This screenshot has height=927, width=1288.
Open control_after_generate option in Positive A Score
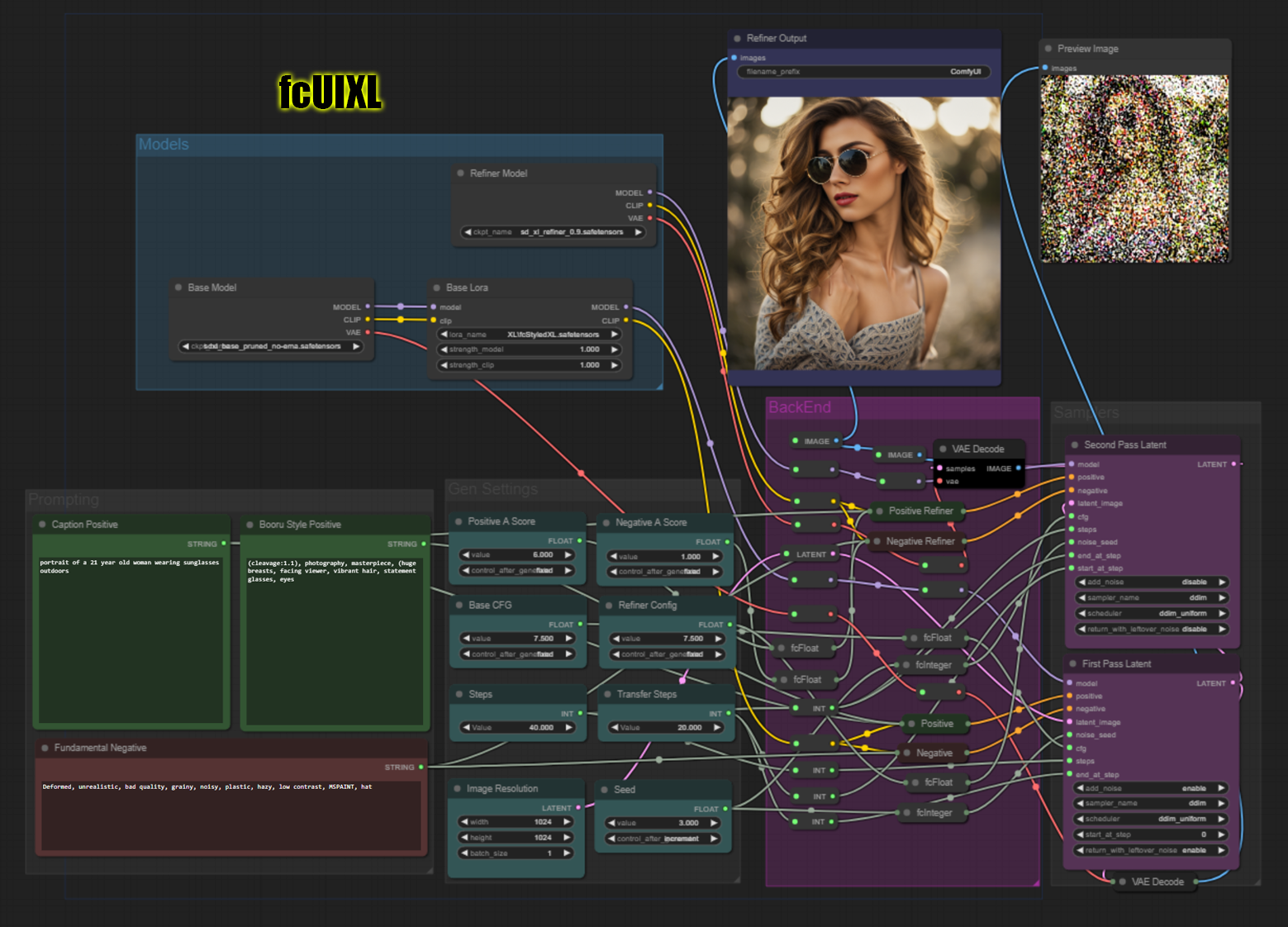pyautogui.click(x=517, y=571)
